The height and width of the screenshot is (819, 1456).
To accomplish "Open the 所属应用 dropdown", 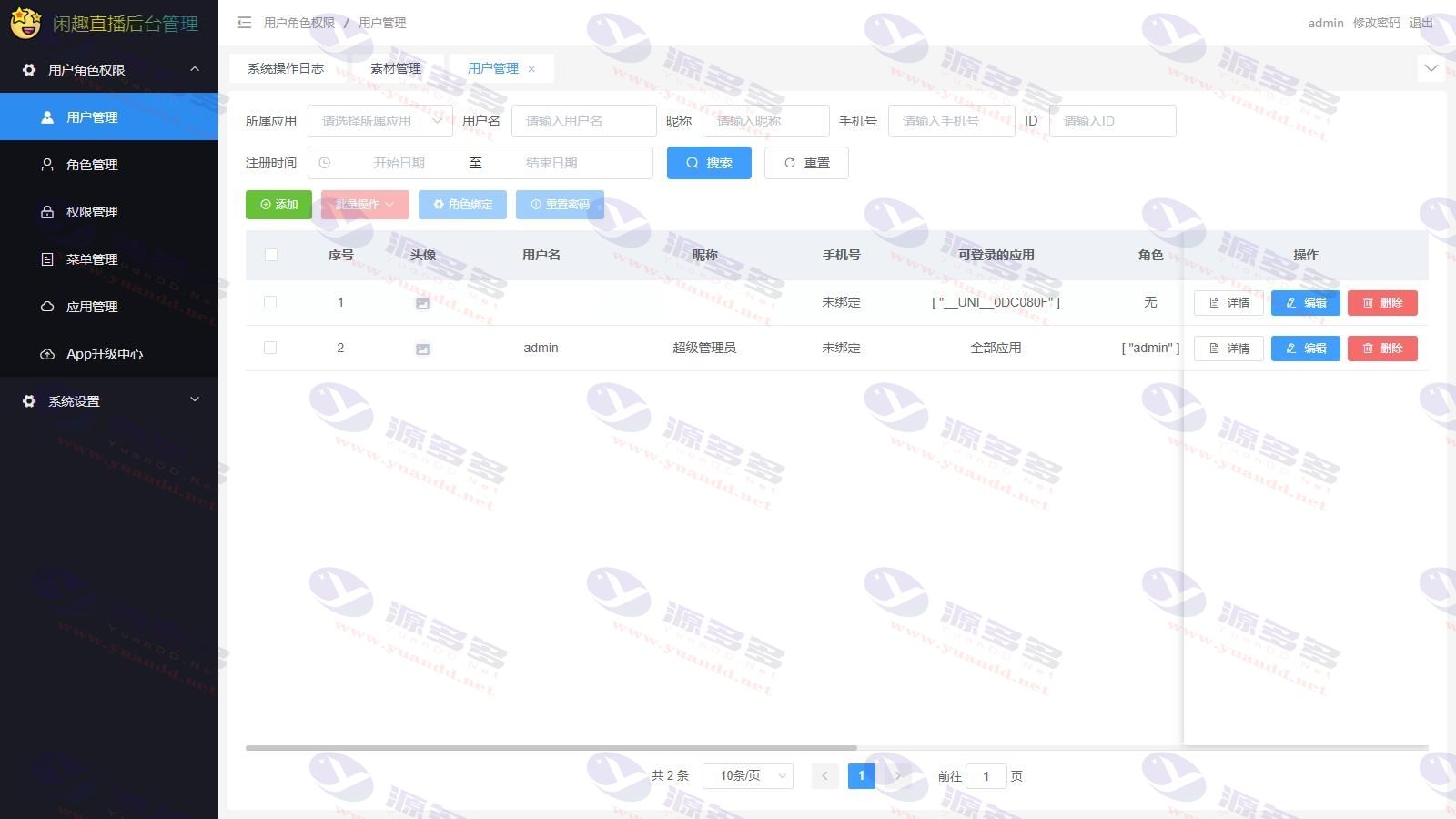I will point(380,121).
